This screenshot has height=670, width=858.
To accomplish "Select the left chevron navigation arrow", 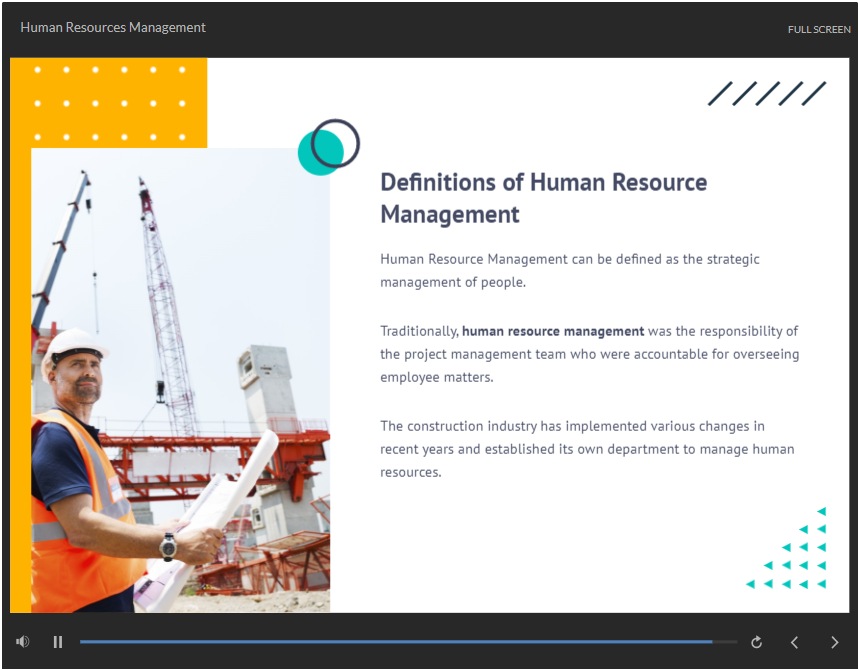I will (795, 642).
